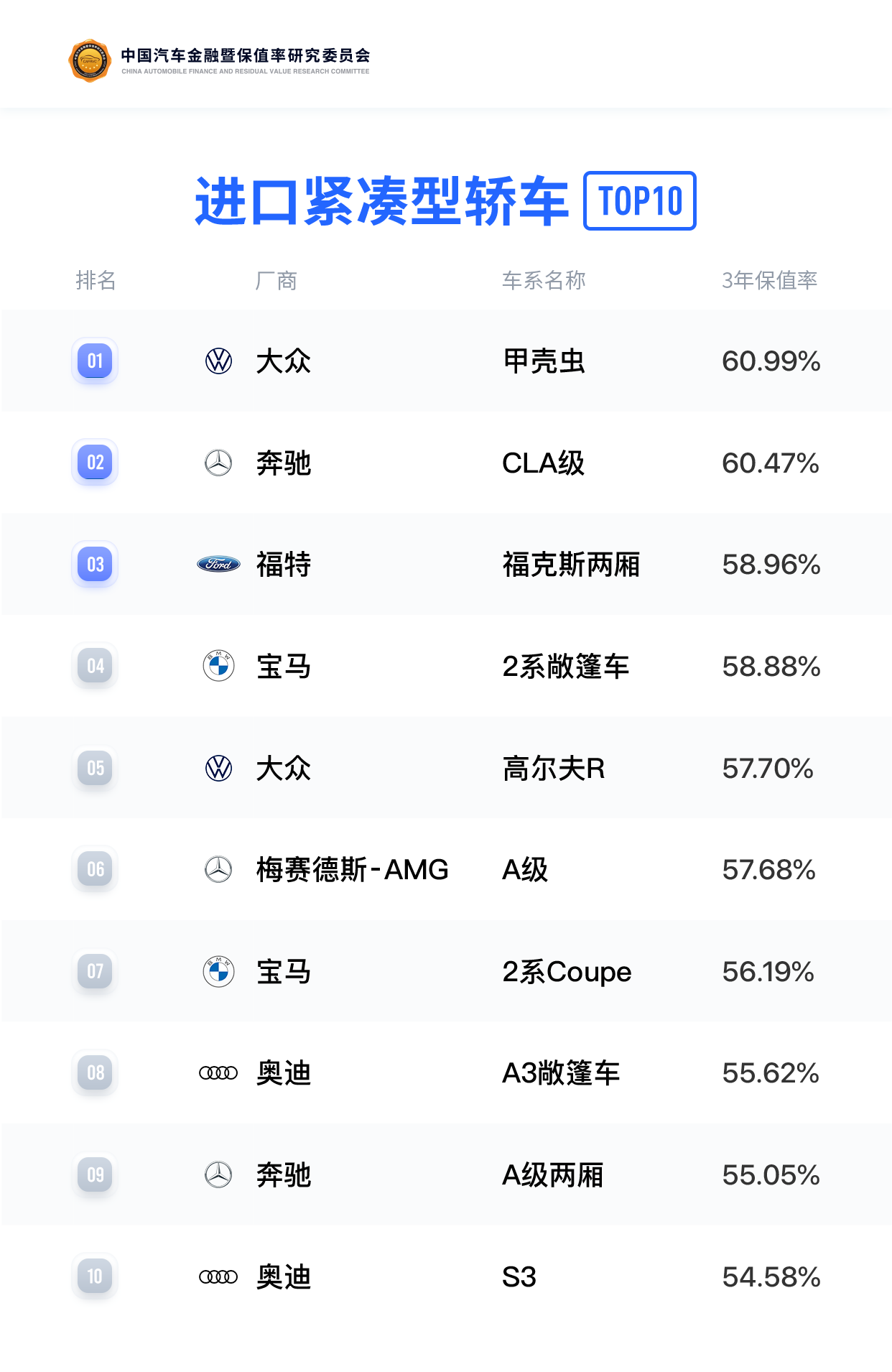This screenshot has width=892, height=1372.
Task: Select the blue 03 rank badge
Action: tap(95, 564)
